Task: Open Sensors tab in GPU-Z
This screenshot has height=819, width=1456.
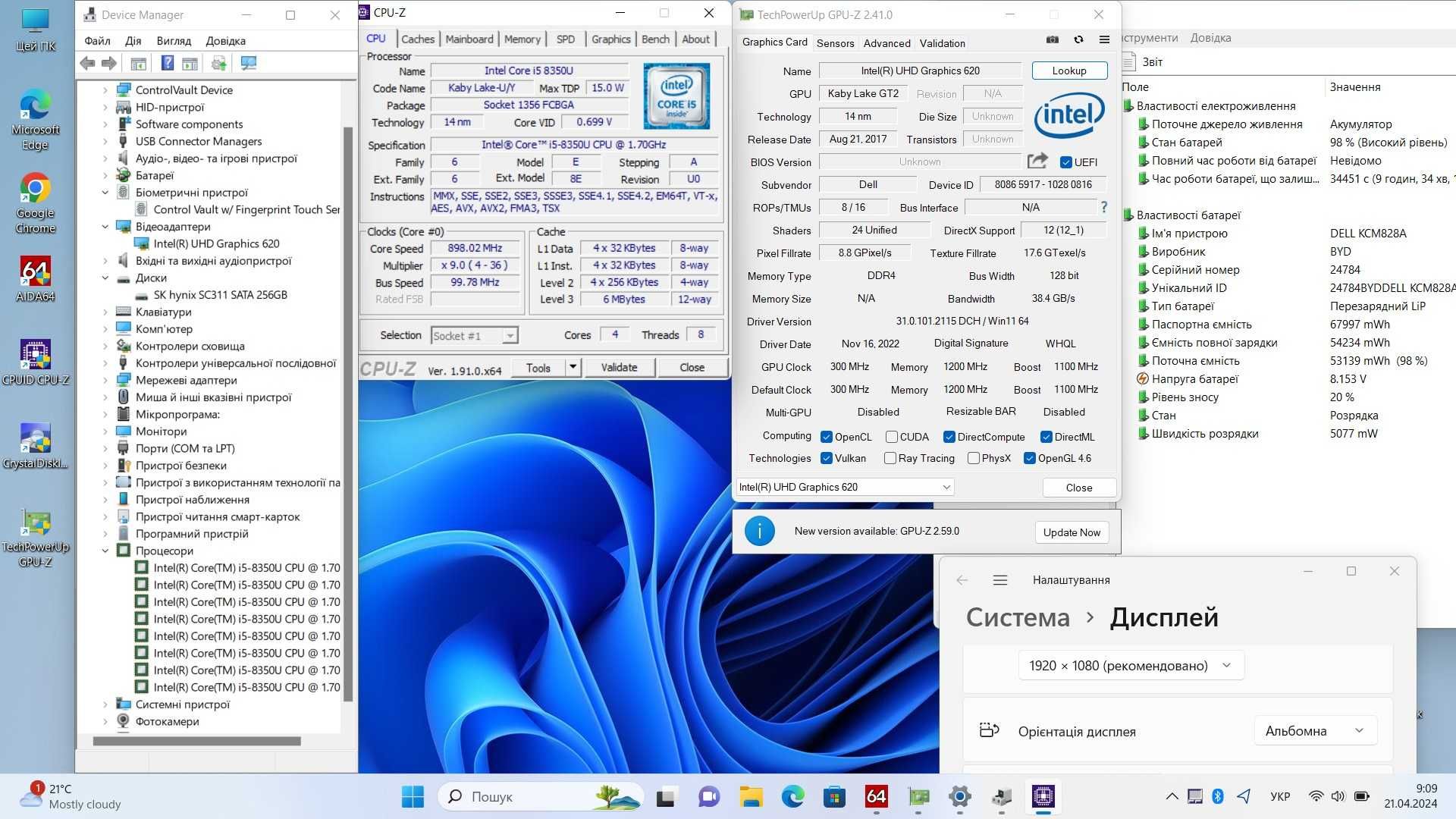Action: (x=835, y=43)
